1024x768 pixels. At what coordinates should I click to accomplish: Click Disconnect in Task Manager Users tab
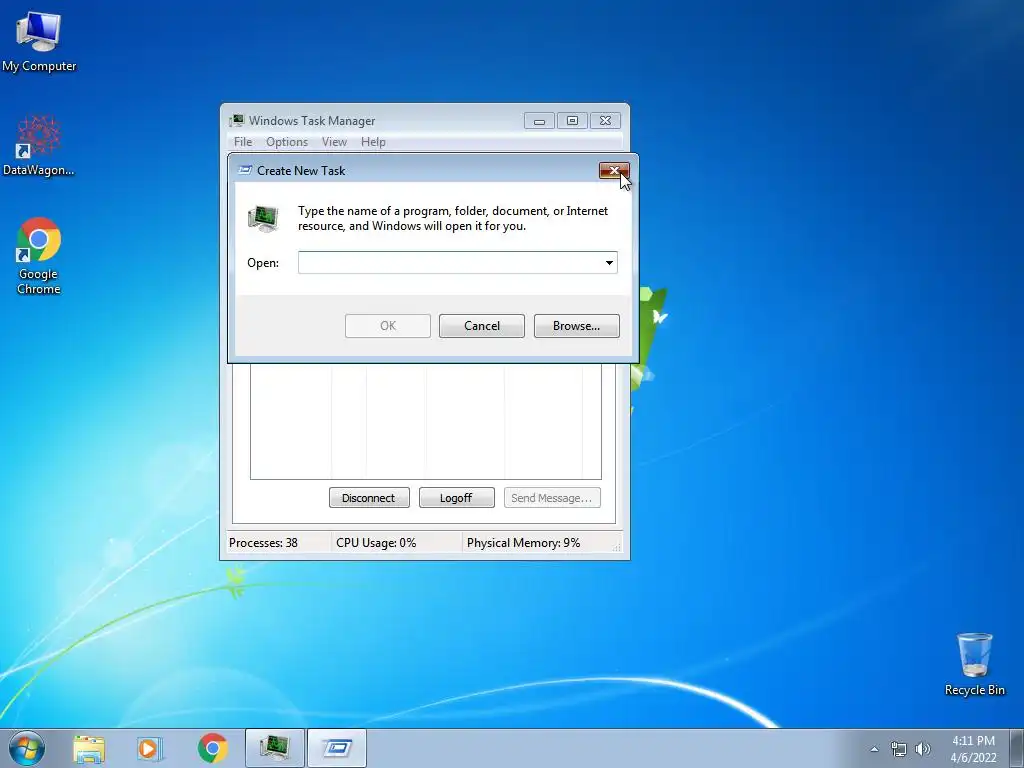(369, 498)
